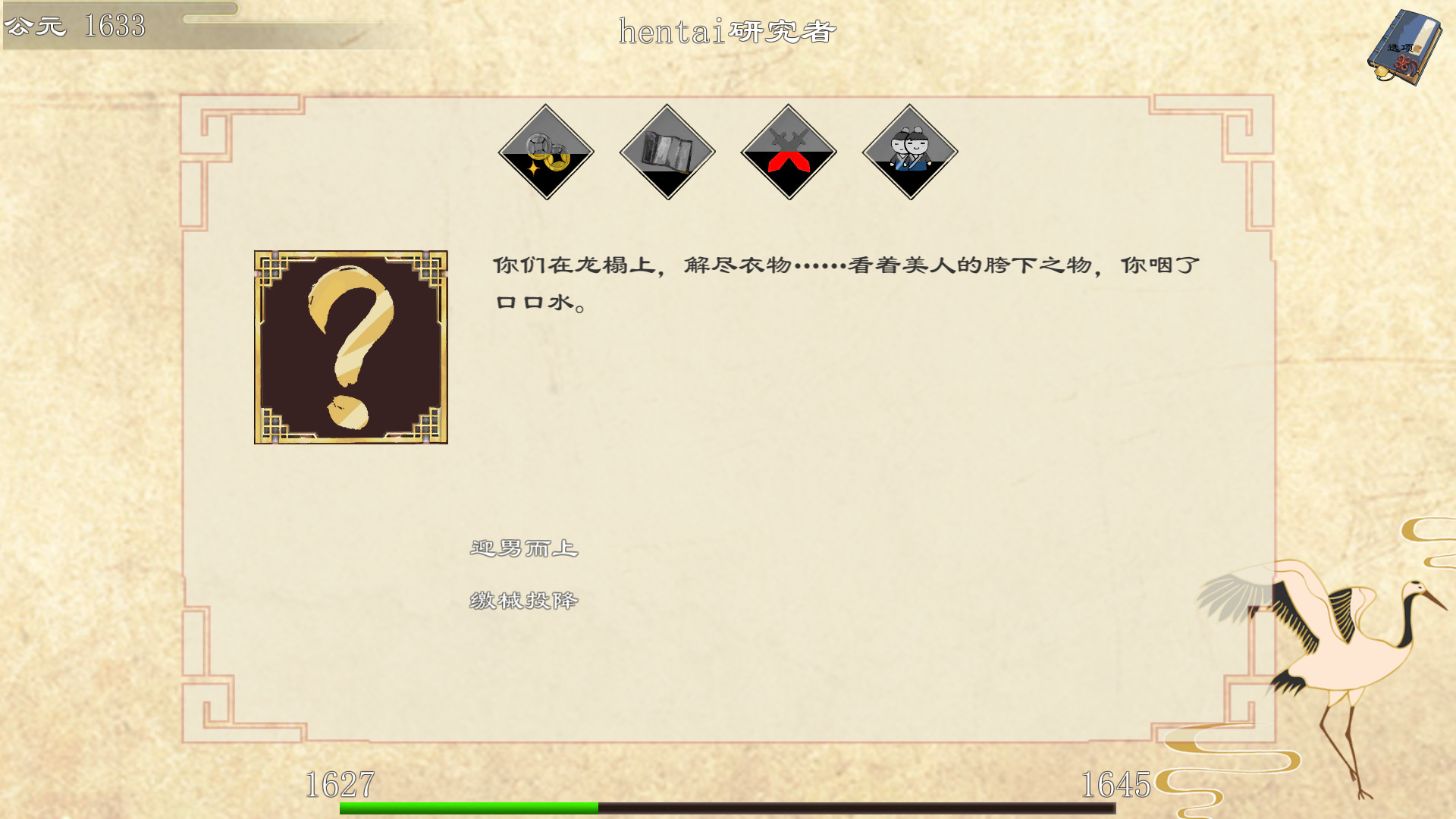Select the folded scroll knowledge icon
Screen dimensions: 1456x819
(x=667, y=152)
